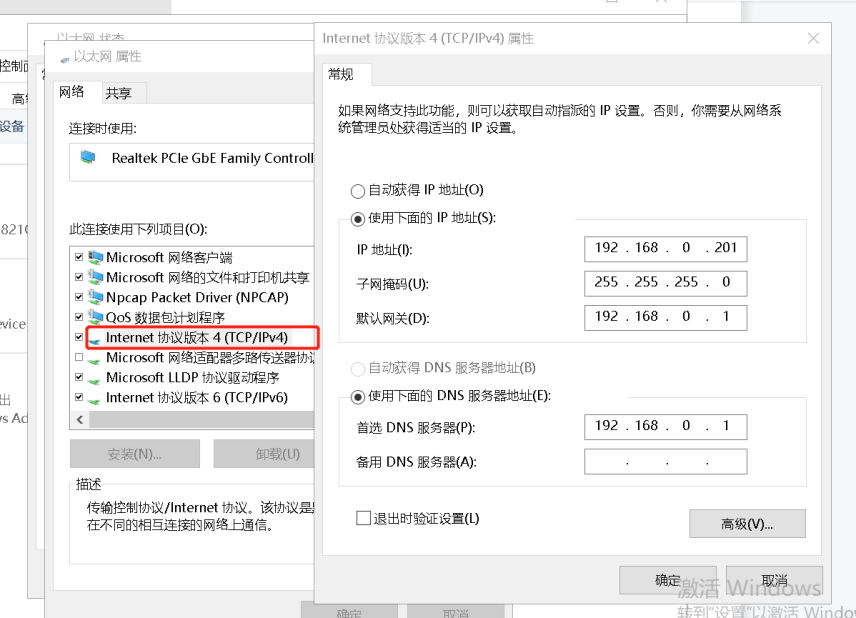This screenshot has width=856, height=618.
Task: Click the Microsoft 网络客户端 item icon
Action: point(95,258)
